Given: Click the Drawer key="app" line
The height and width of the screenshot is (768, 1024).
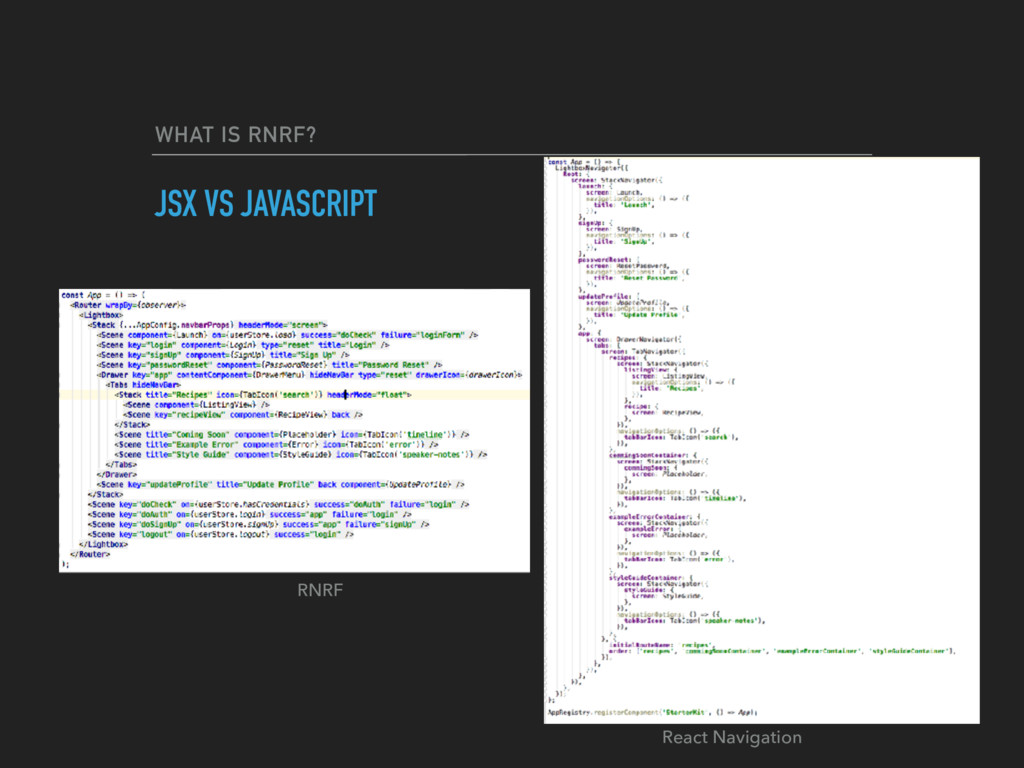Looking at the screenshot, I should [x=310, y=375].
